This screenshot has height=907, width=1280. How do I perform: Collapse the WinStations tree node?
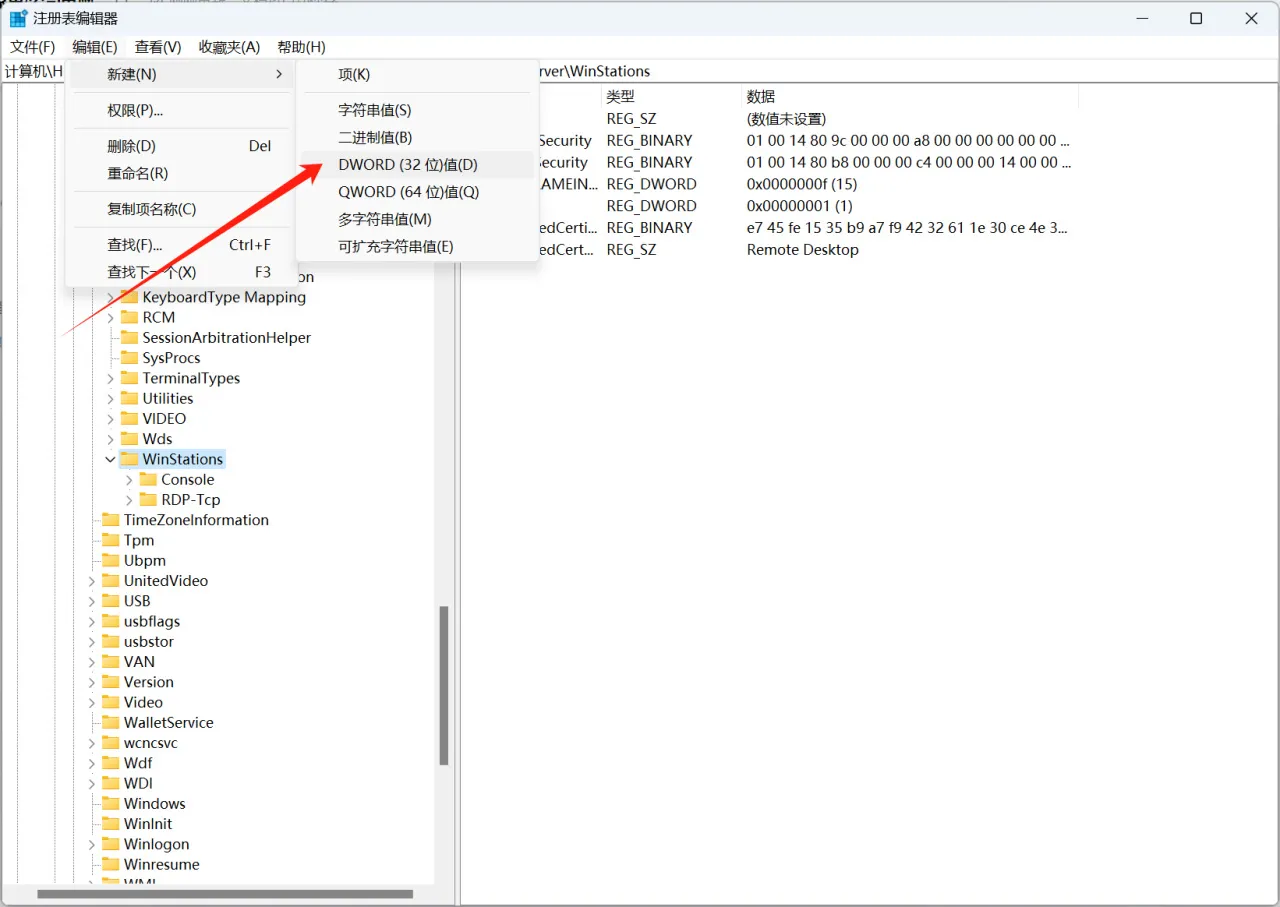coord(110,459)
